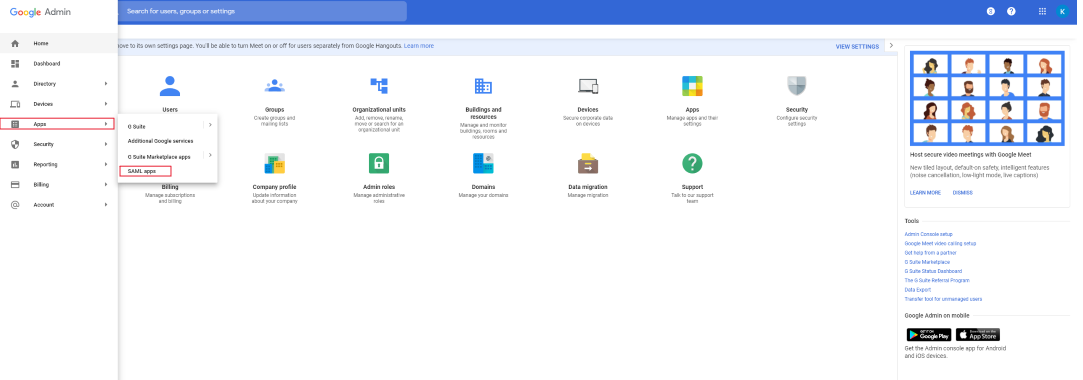Open the Organizational units icon
The width and height of the screenshot is (1083, 380).
(379, 86)
